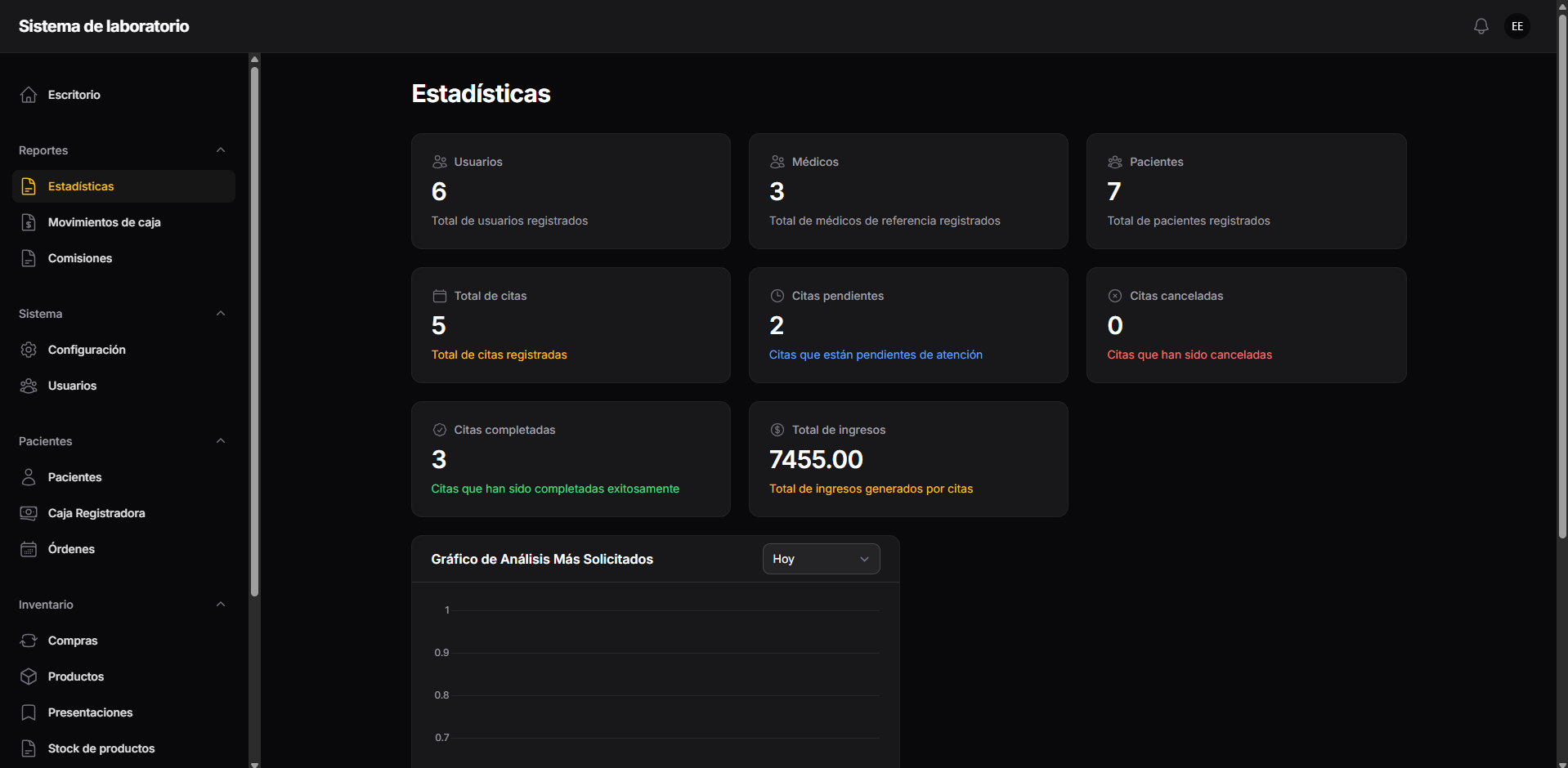Click the Caja Registradora icon
This screenshot has width=1568, height=768.
(29, 513)
